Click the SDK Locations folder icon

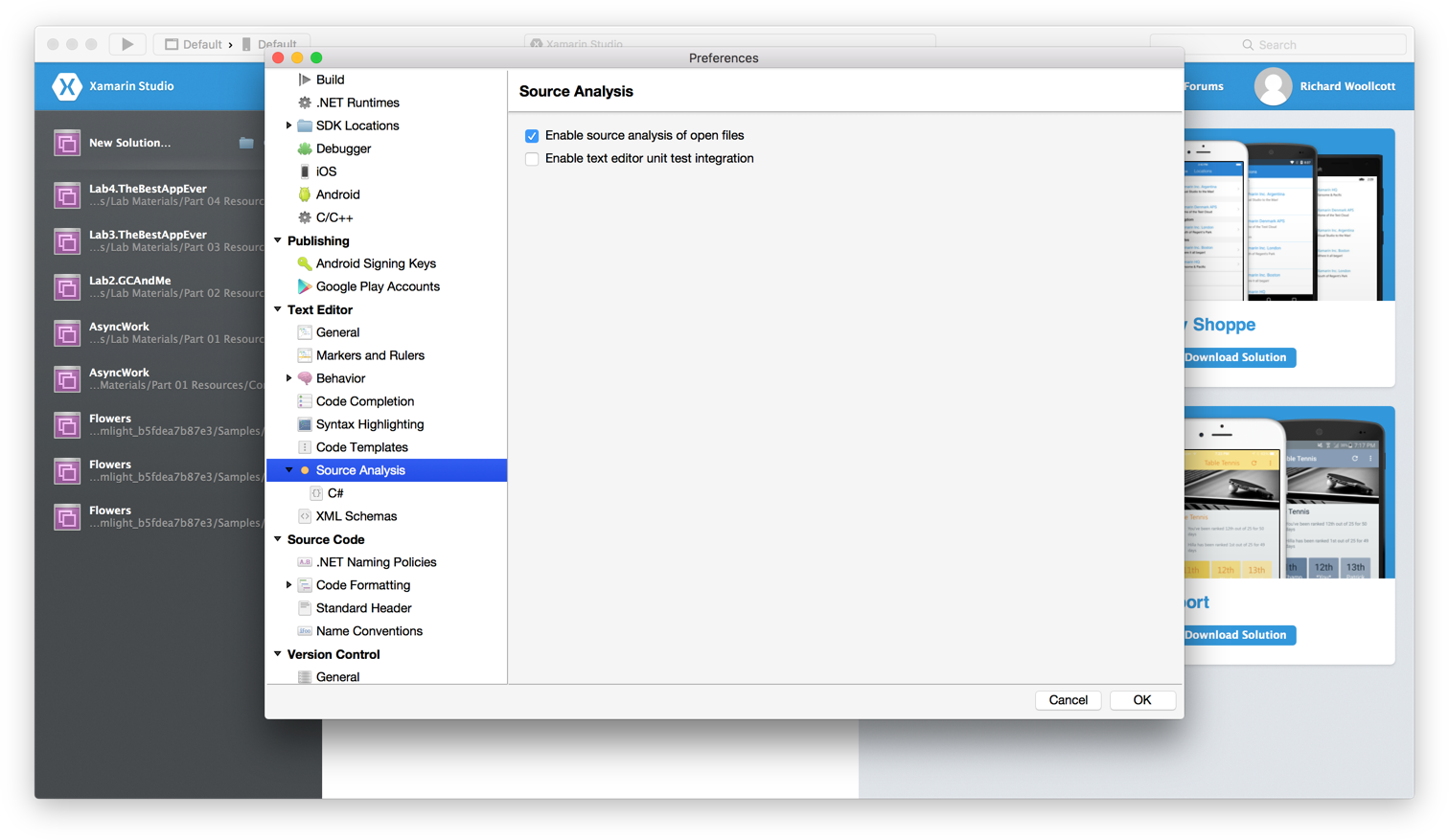(305, 125)
